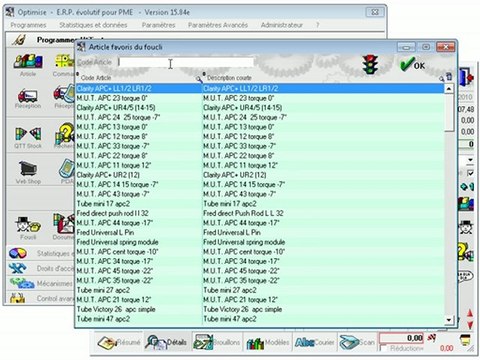
Task: Open the dropdown arrow at right edge
Action: [x=470, y=160]
